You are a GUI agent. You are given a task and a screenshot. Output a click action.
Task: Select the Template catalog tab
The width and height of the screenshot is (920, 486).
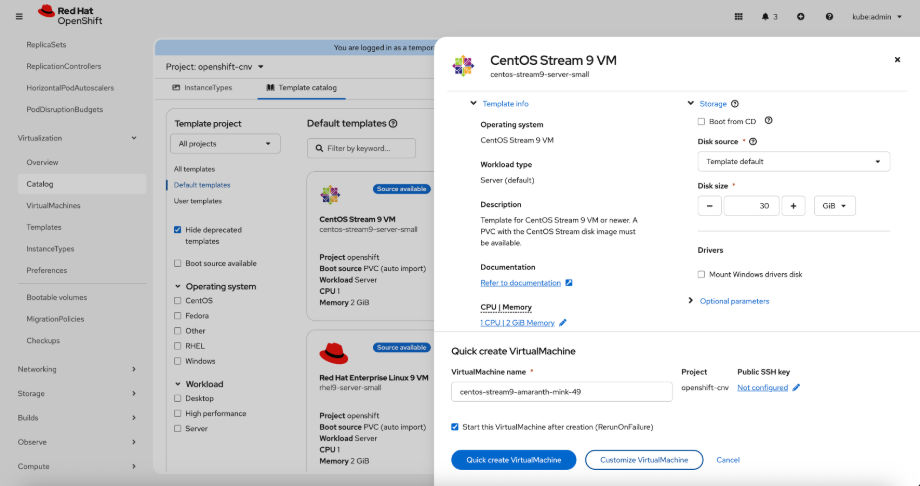click(x=302, y=87)
